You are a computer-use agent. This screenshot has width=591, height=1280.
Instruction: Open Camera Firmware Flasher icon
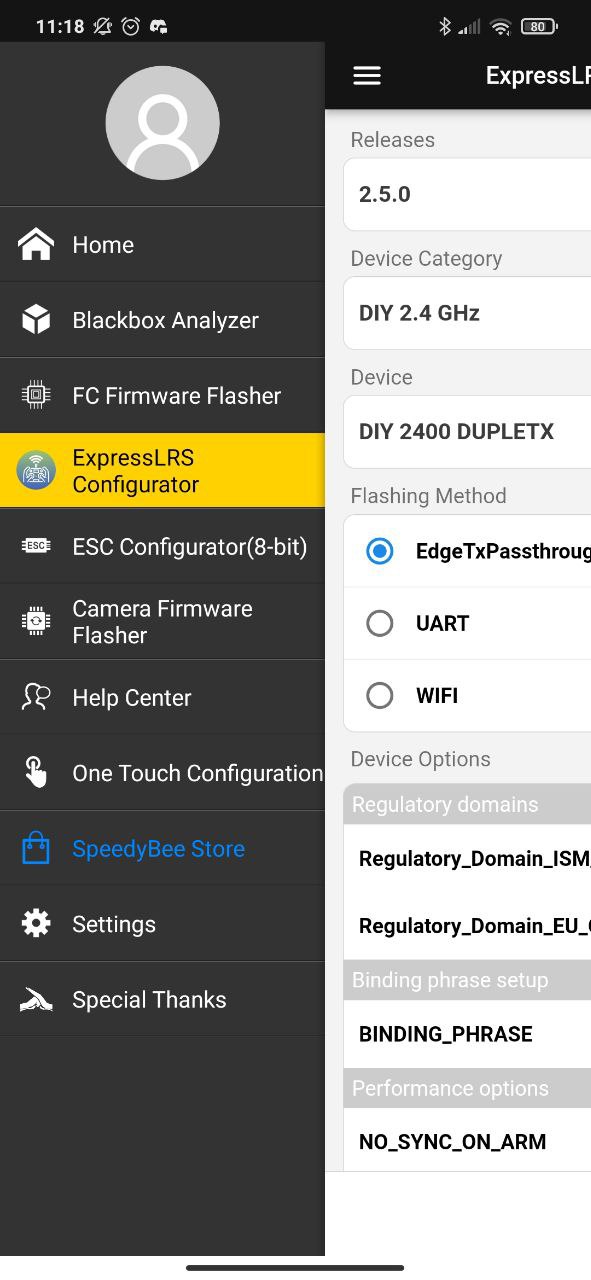[36, 621]
